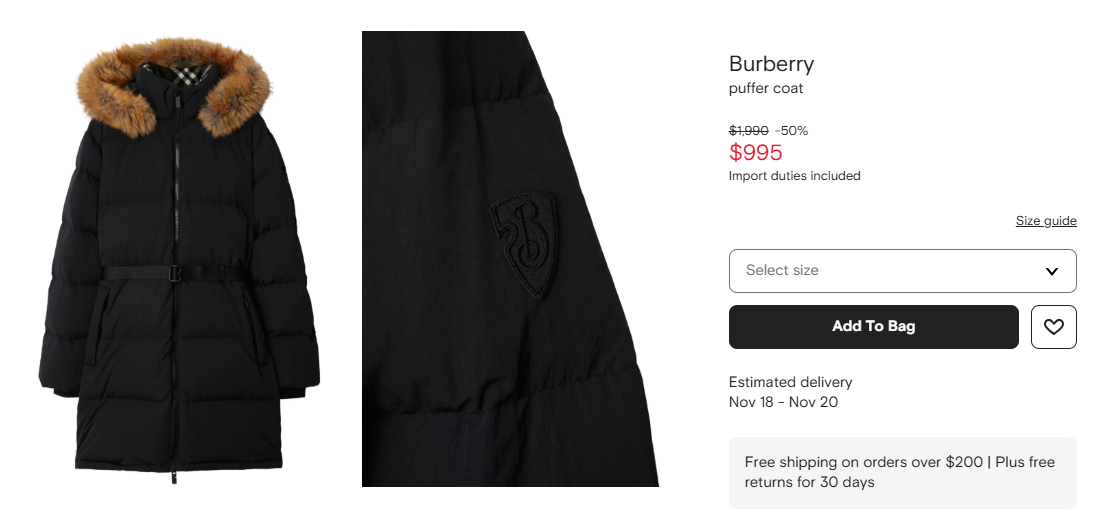
Task: Click the crossed-out $1,990 original price
Action: tap(748, 131)
